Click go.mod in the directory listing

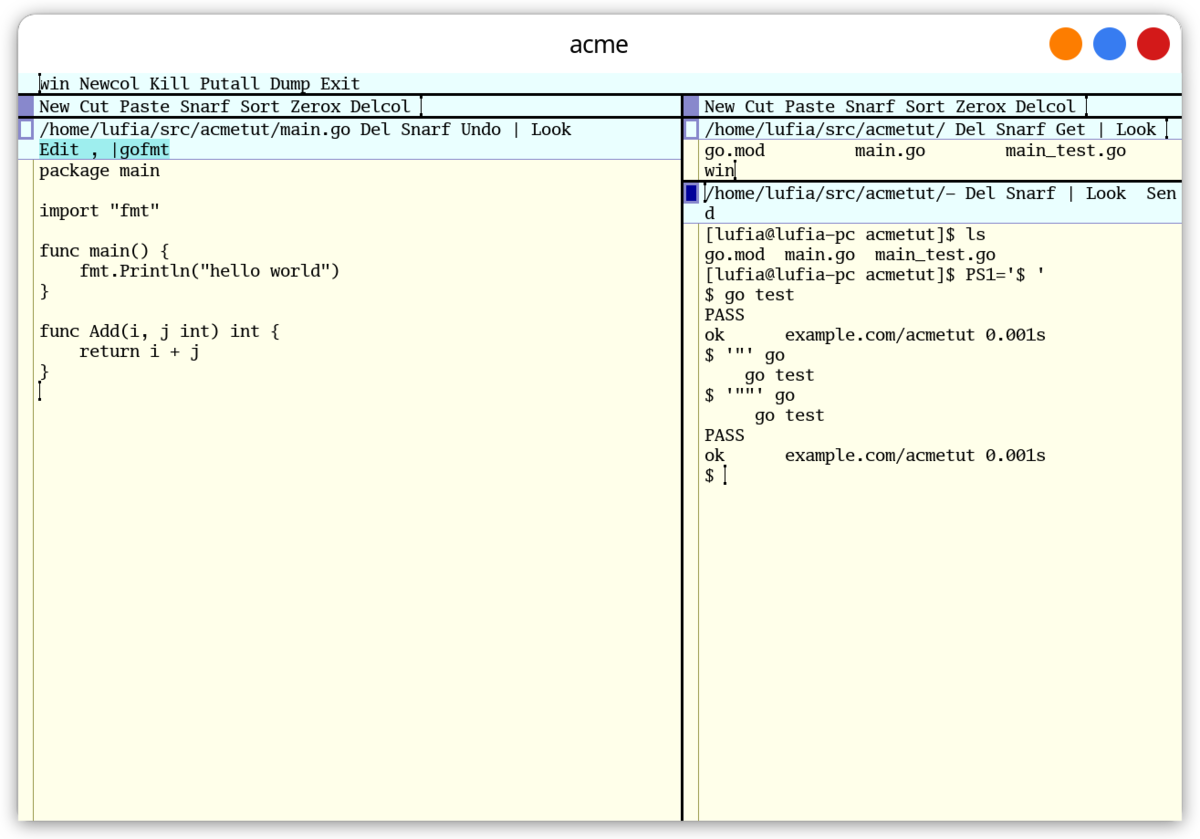tap(735, 151)
